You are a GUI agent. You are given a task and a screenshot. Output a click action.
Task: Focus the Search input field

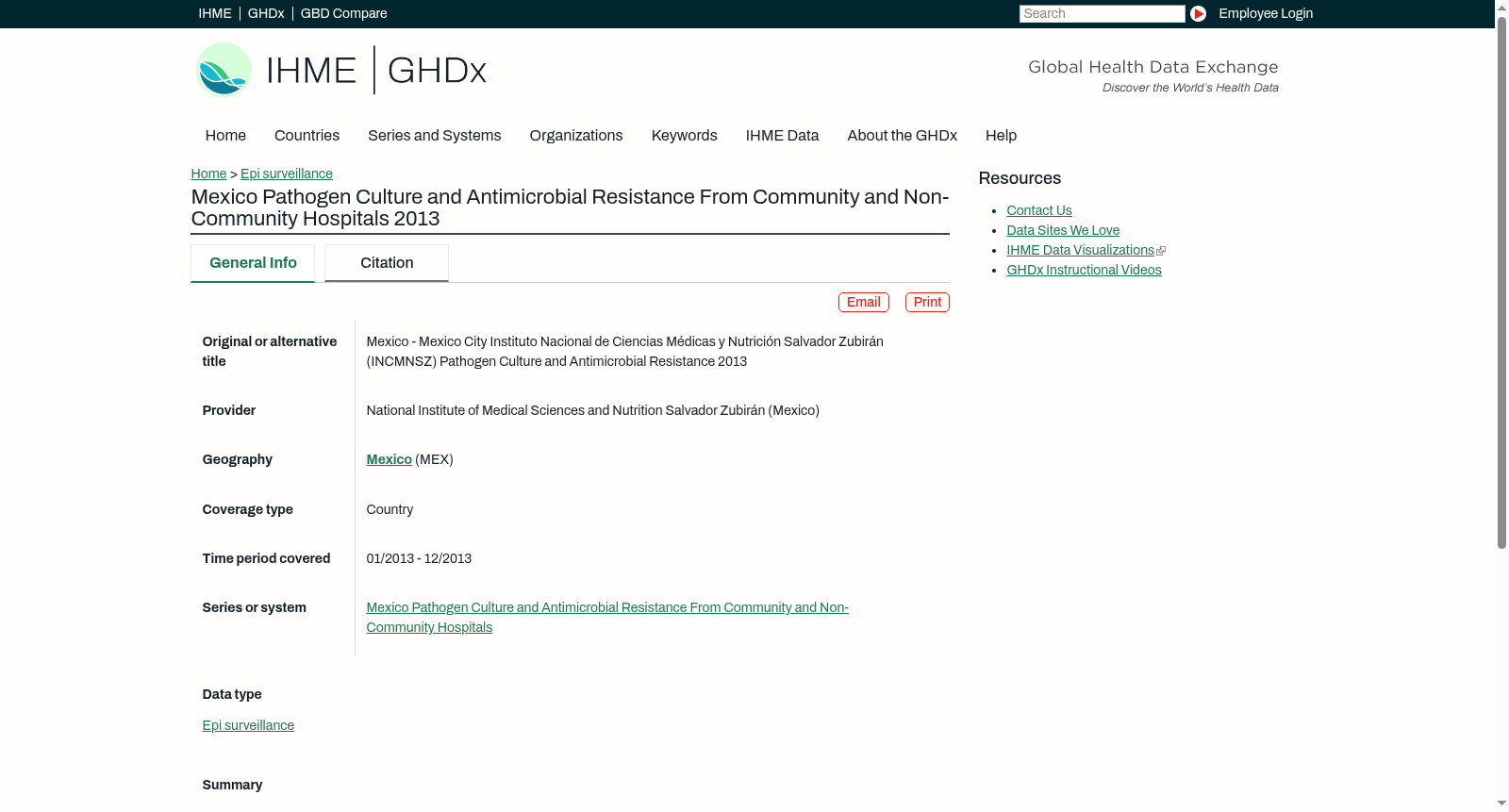coord(1102,13)
